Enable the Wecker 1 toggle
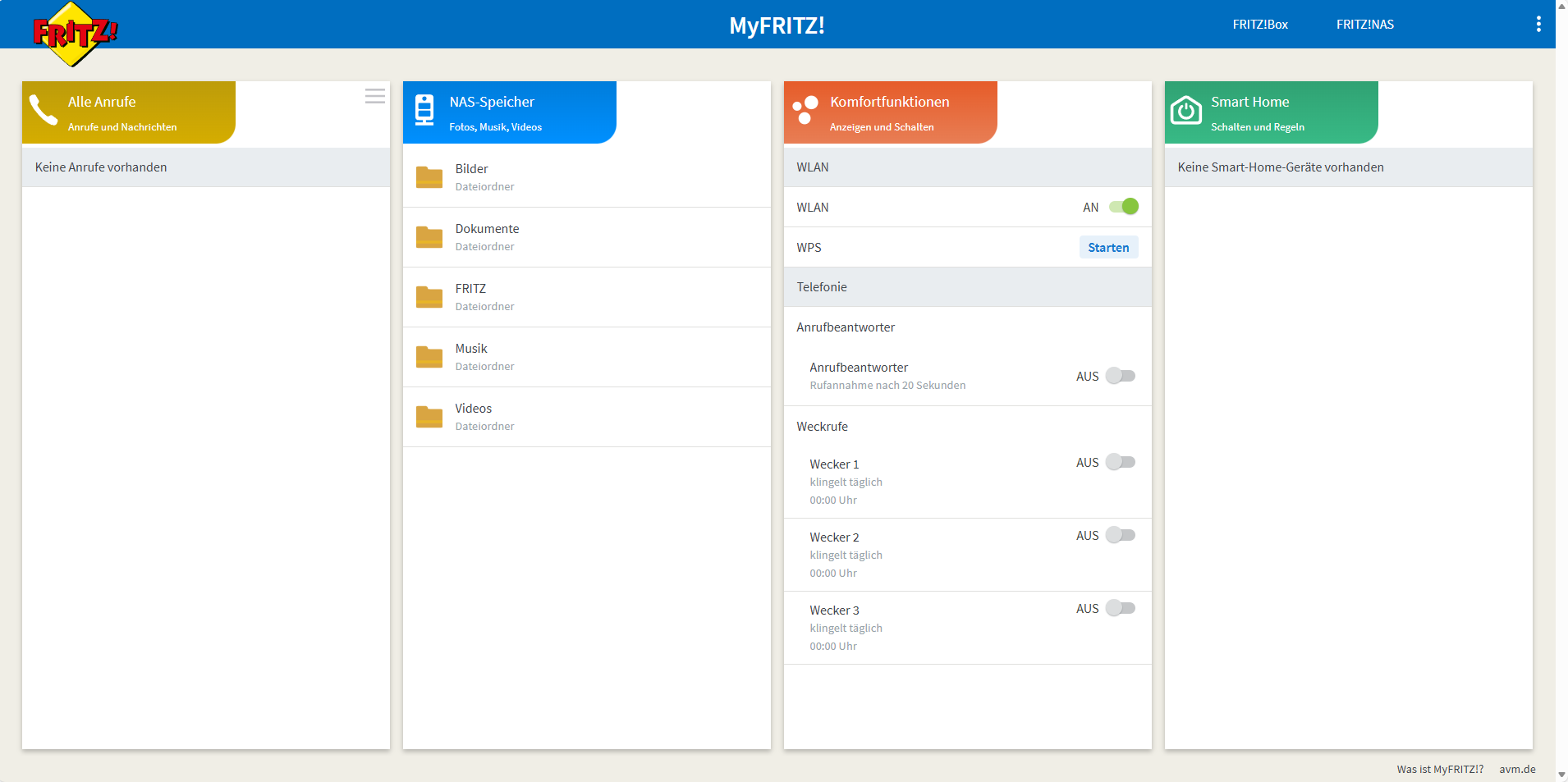 [x=1121, y=462]
